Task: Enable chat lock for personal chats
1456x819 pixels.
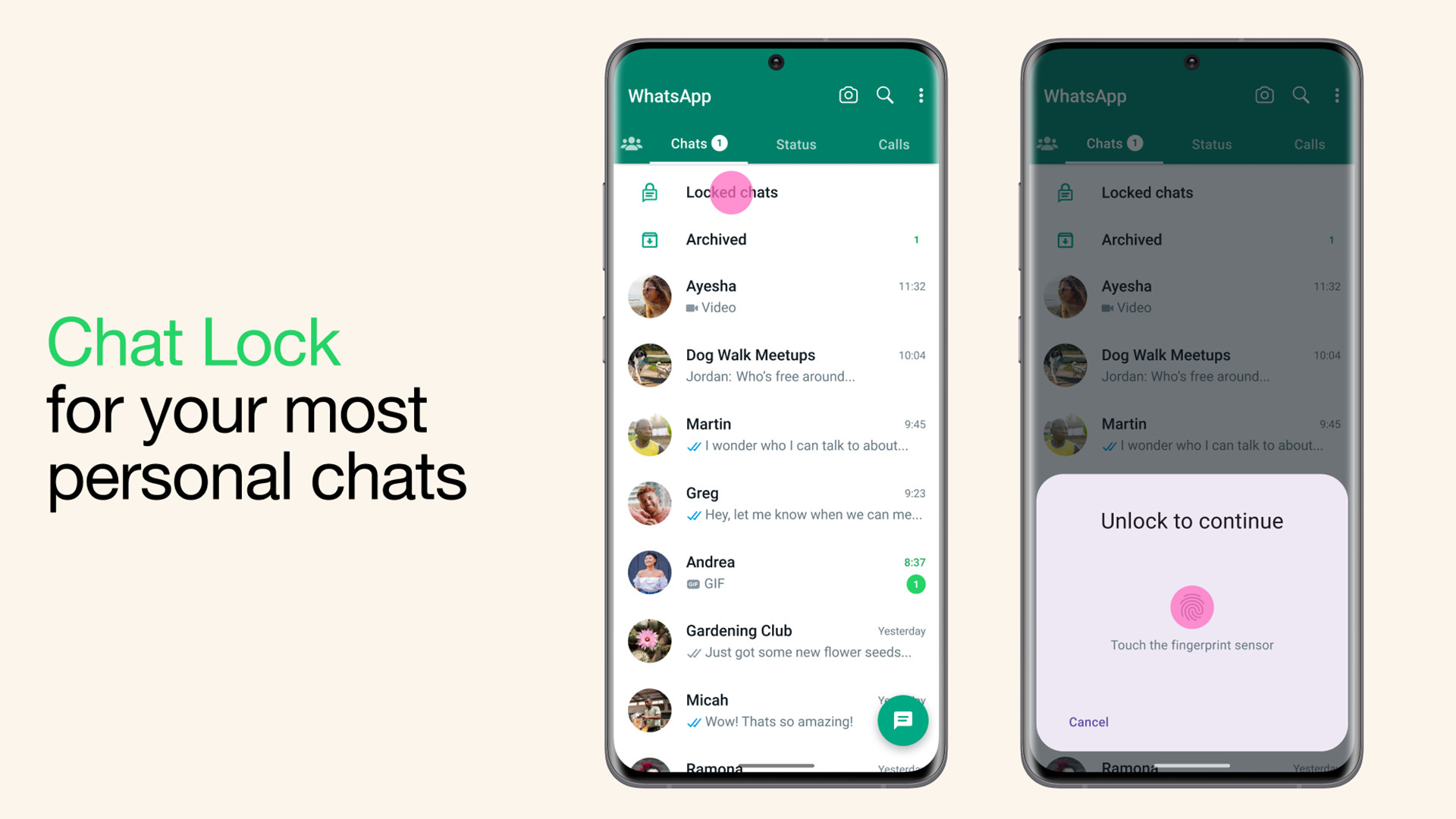Action: click(731, 192)
